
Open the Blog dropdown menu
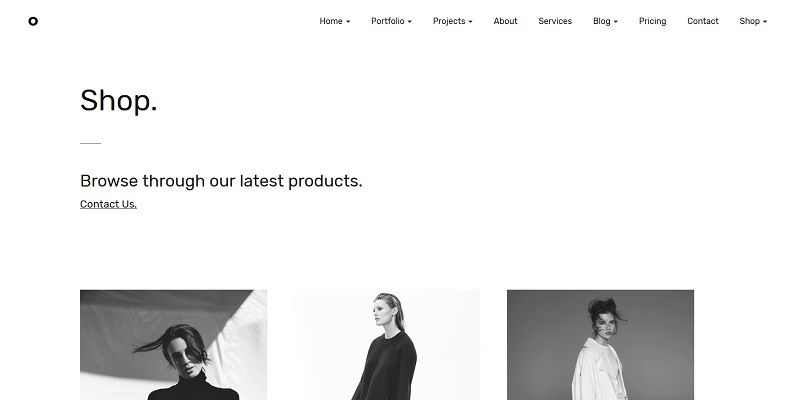point(605,21)
